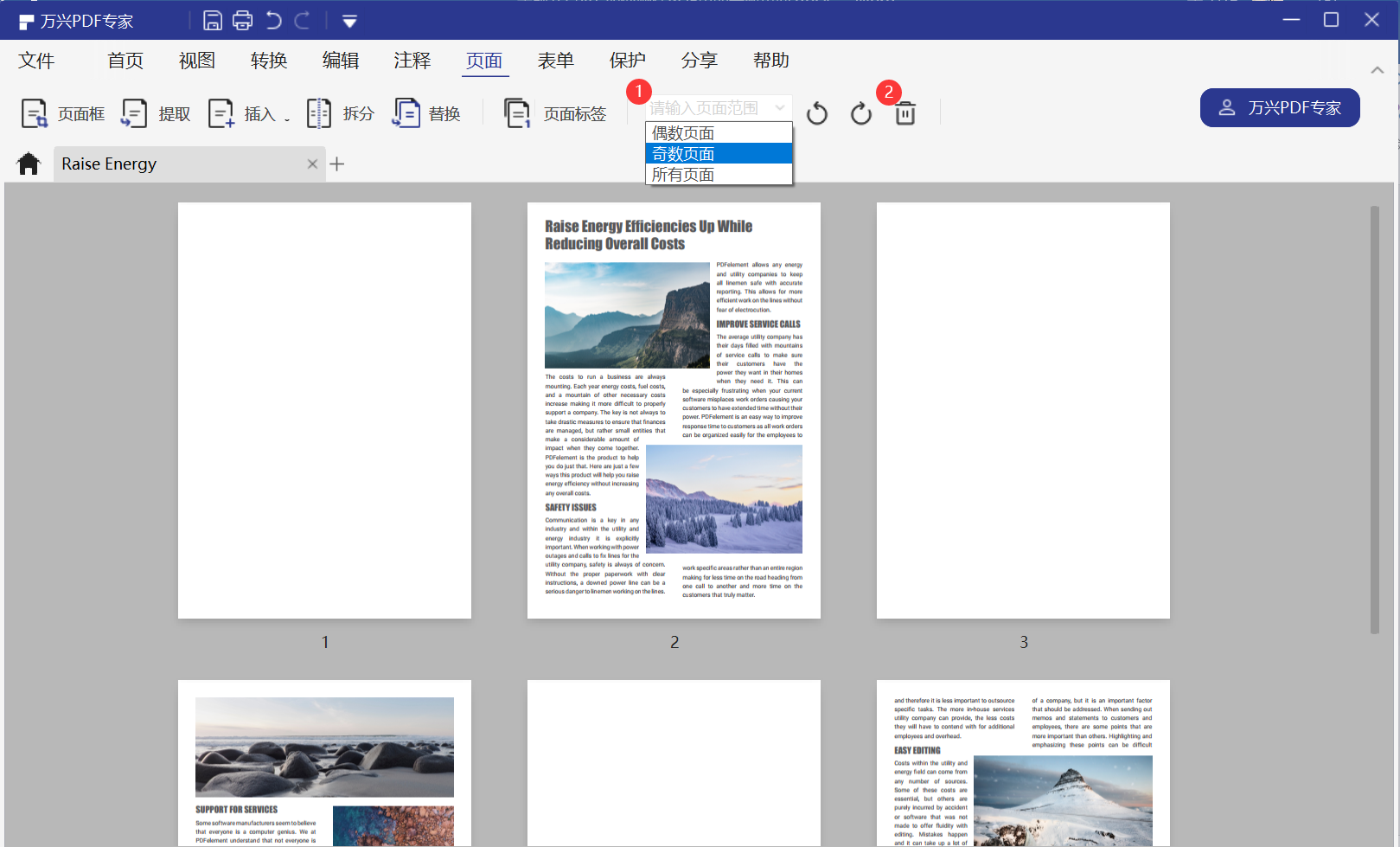Image resolution: width=1400 pixels, height=847 pixels.
Task: Switch to the 首页 tab
Action: coord(125,61)
